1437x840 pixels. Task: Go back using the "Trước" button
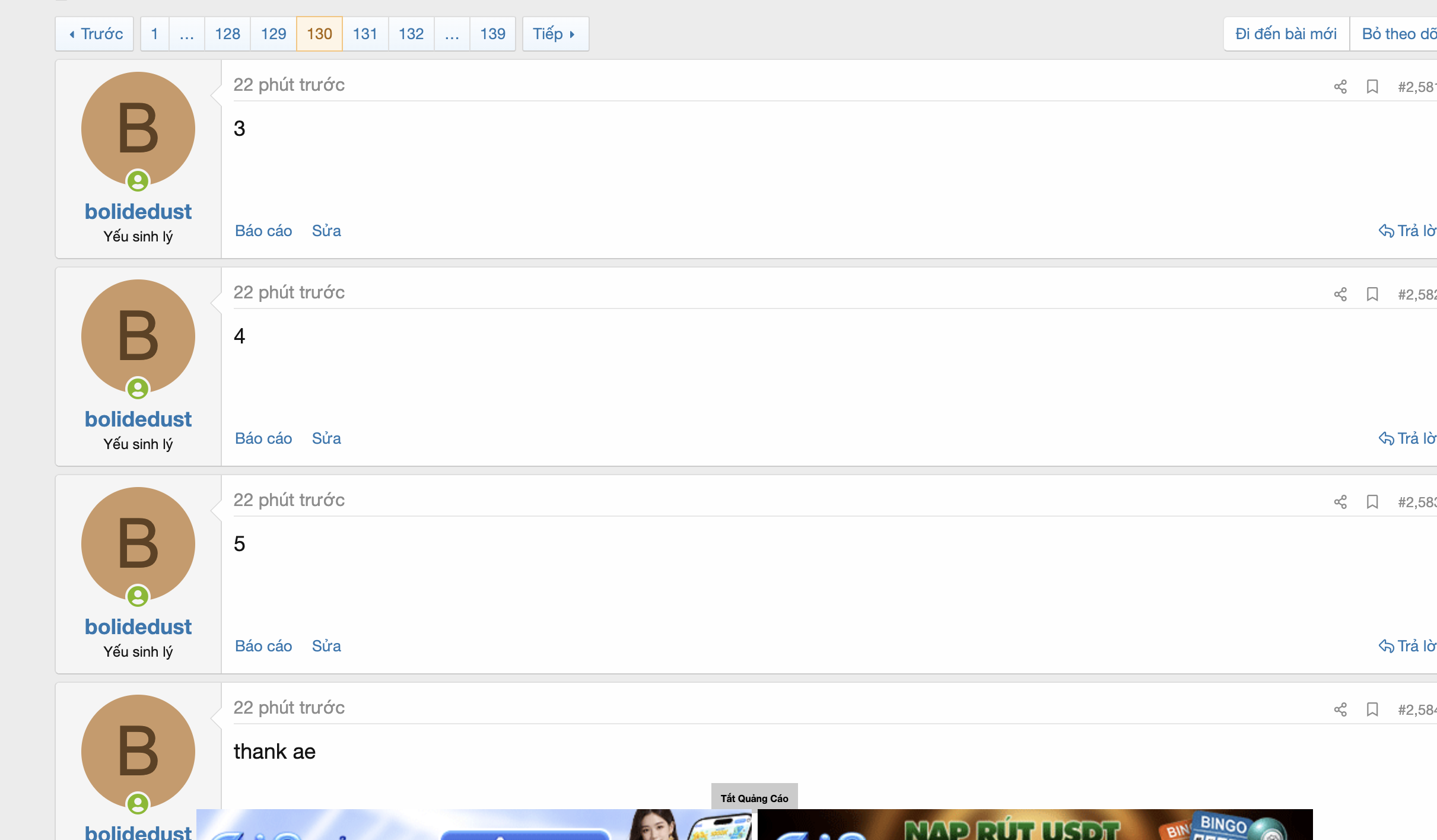[x=94, y=34]
